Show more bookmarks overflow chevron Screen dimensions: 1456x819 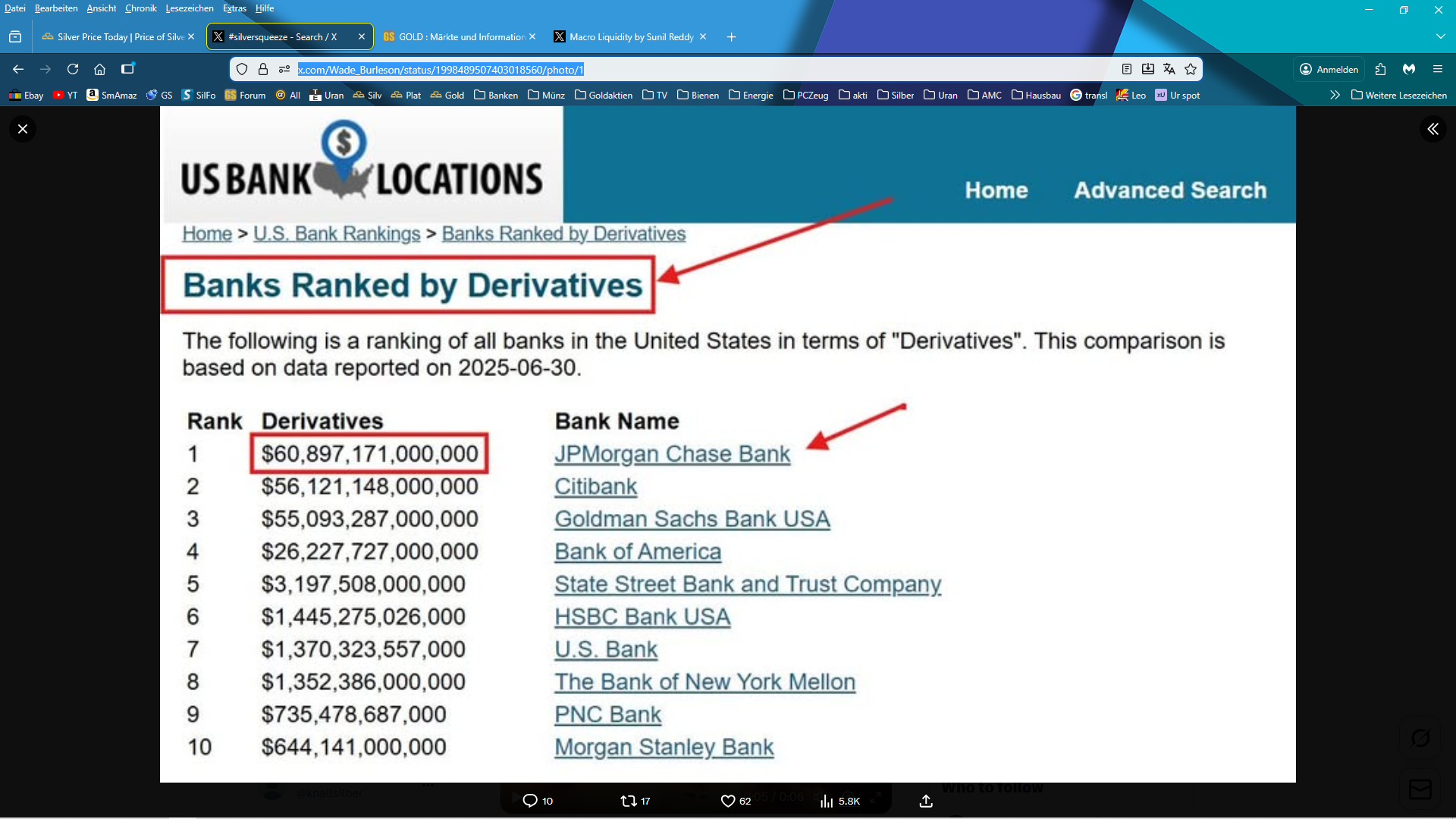1335,95
